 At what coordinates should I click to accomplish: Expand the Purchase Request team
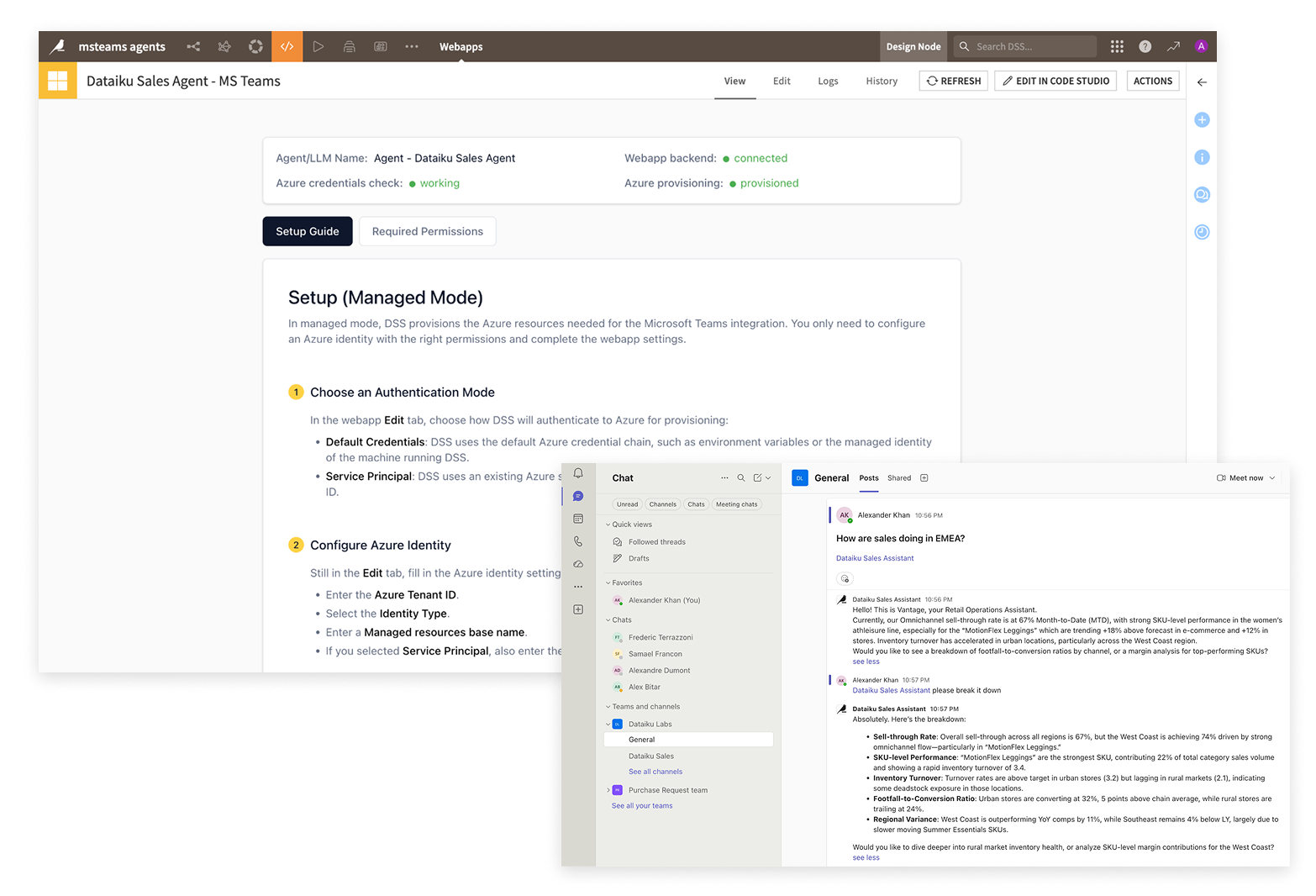coord(608,790)
